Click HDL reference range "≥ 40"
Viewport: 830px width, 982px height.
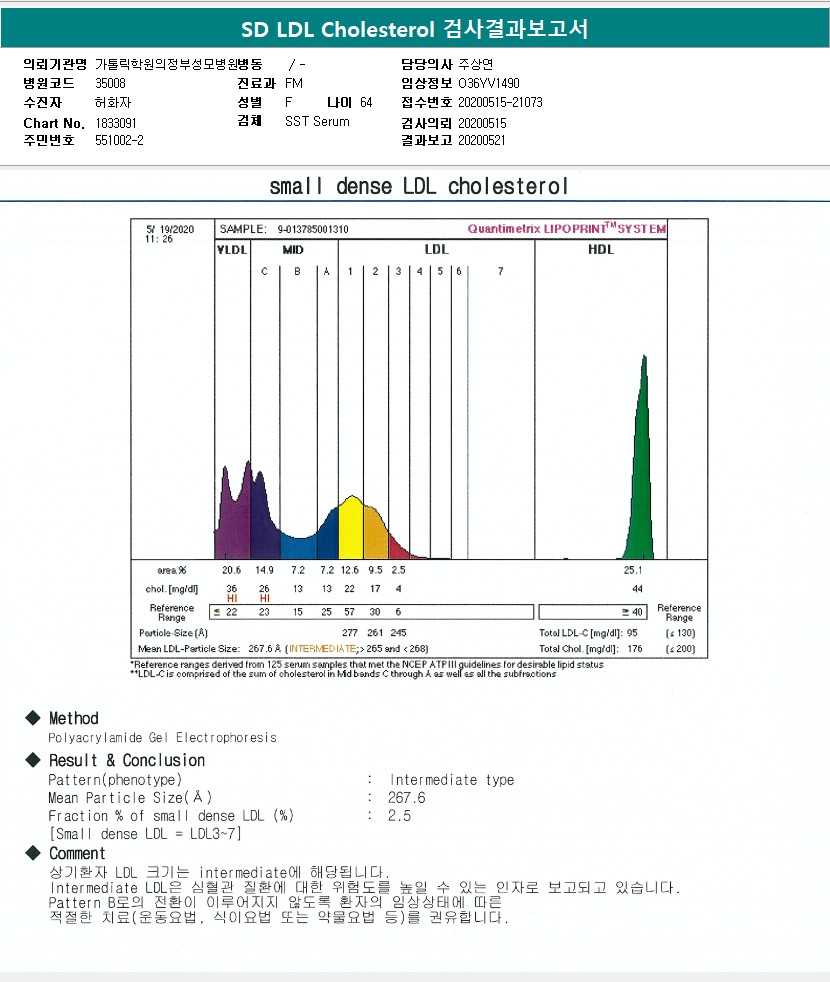632,612
